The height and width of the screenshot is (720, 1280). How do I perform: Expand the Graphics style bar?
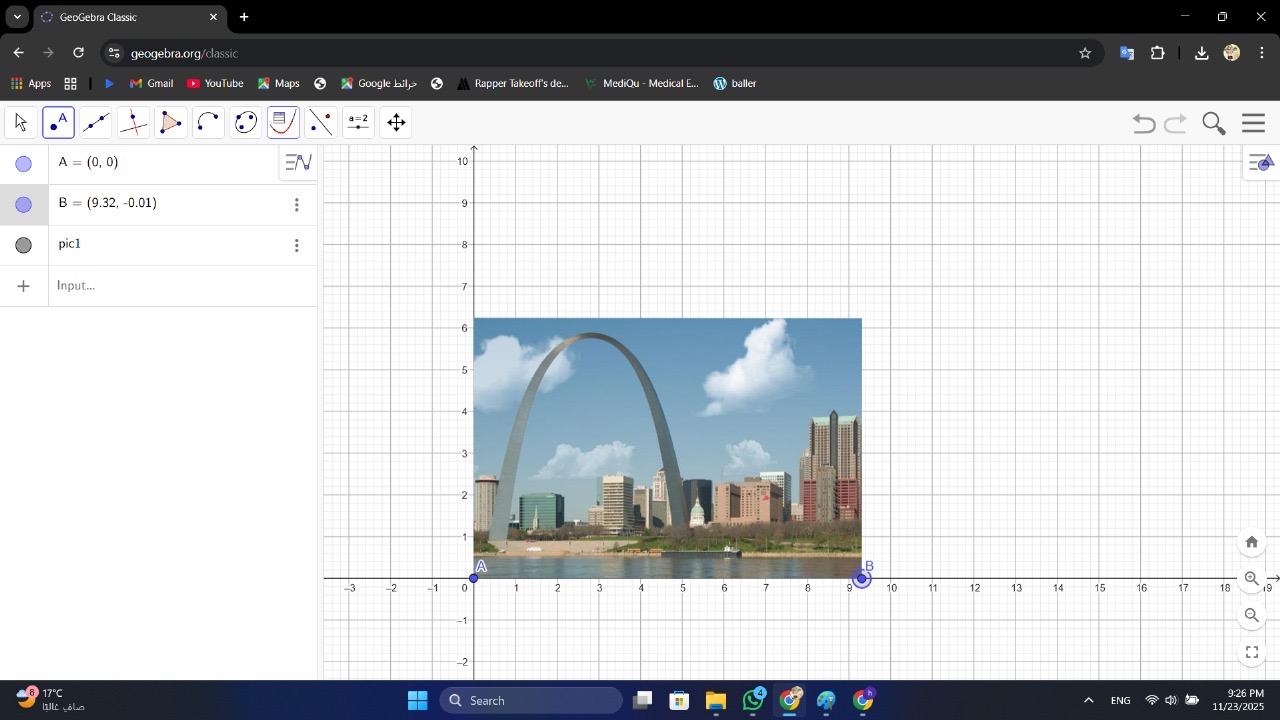click(1260, 163)
